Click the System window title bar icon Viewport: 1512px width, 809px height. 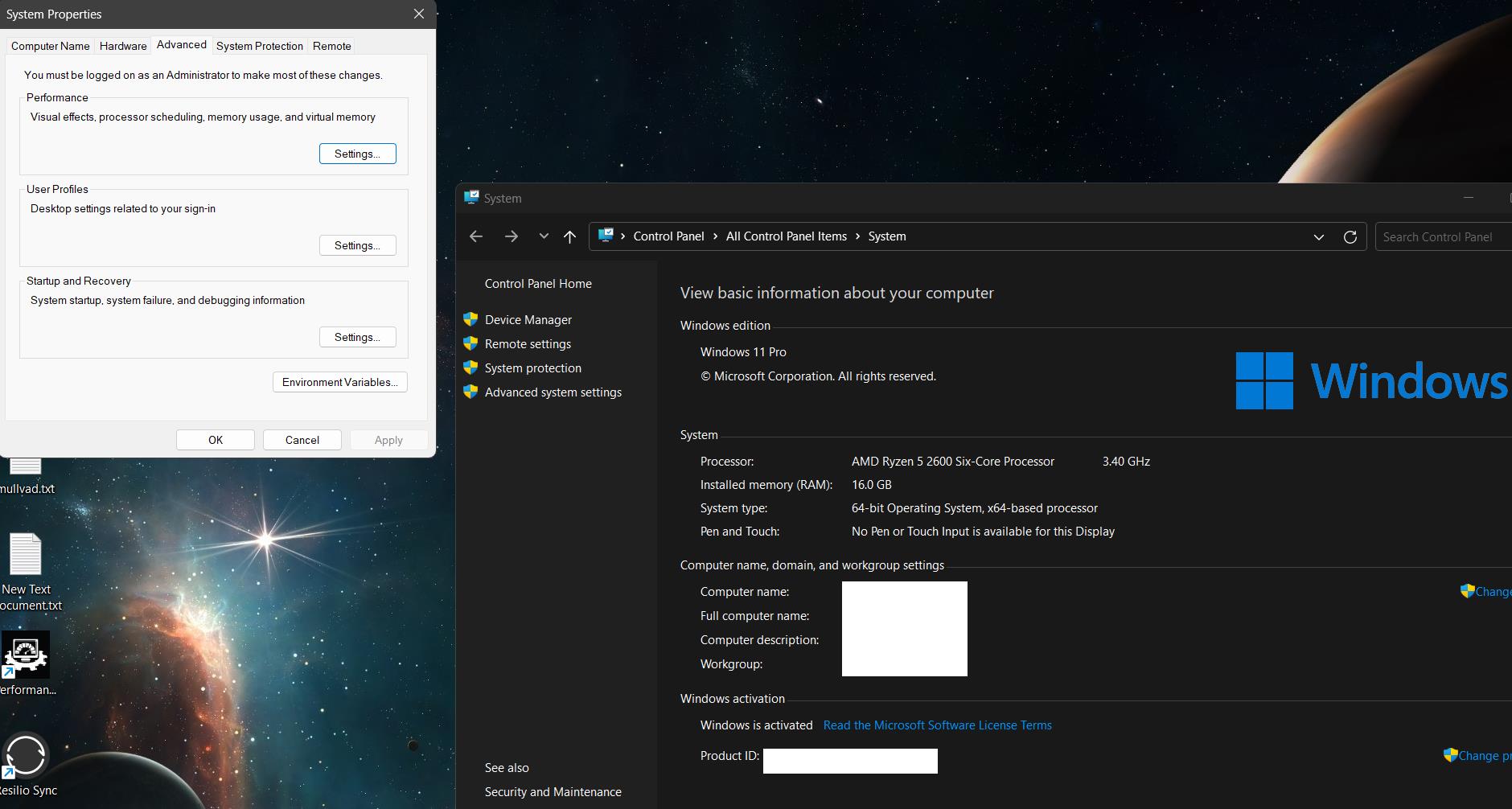(471, 198)
